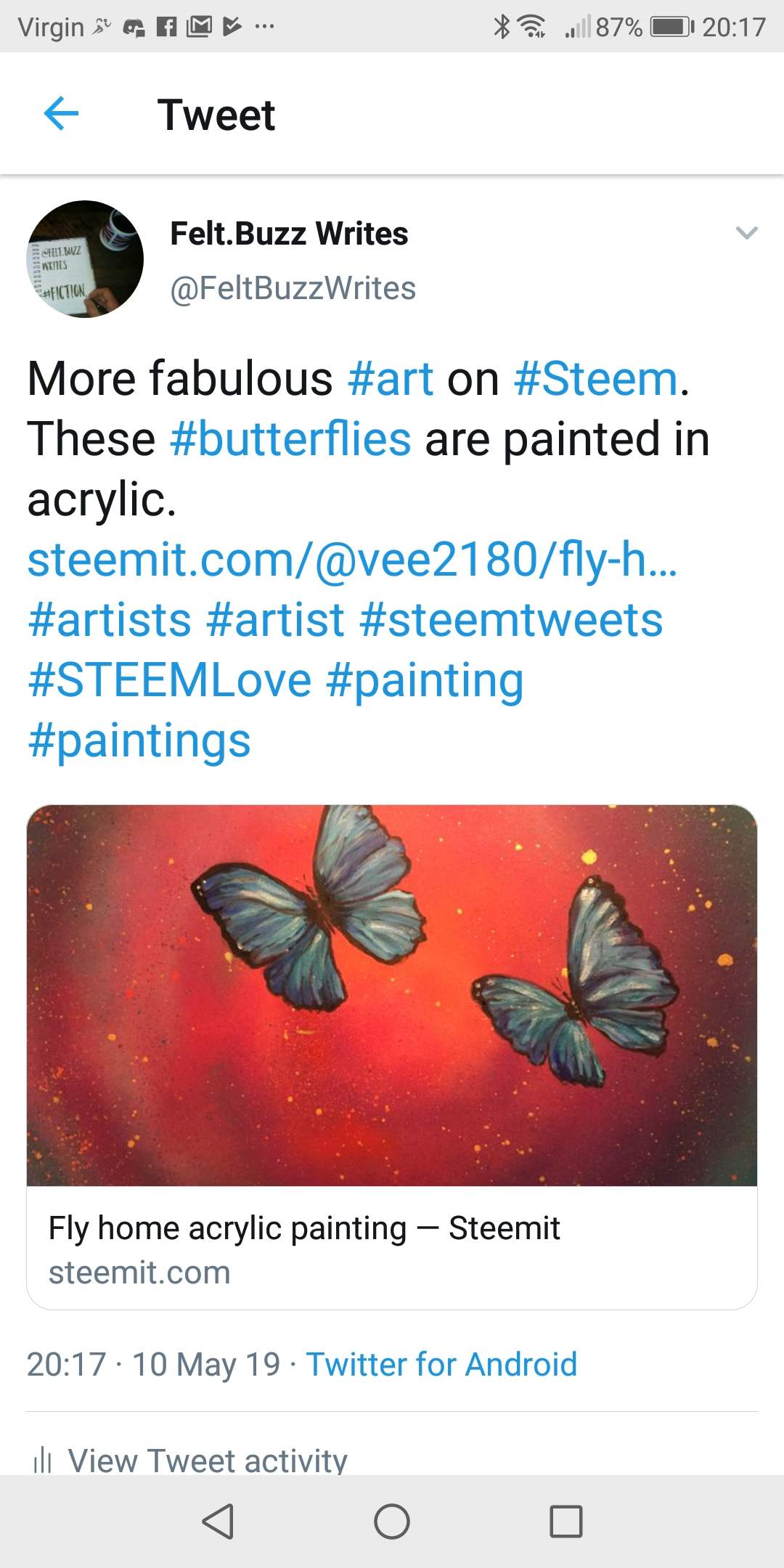Open the butterfly painting preview image
Image resolution: width=784 pixels, height=1568 pixels.
392,995
